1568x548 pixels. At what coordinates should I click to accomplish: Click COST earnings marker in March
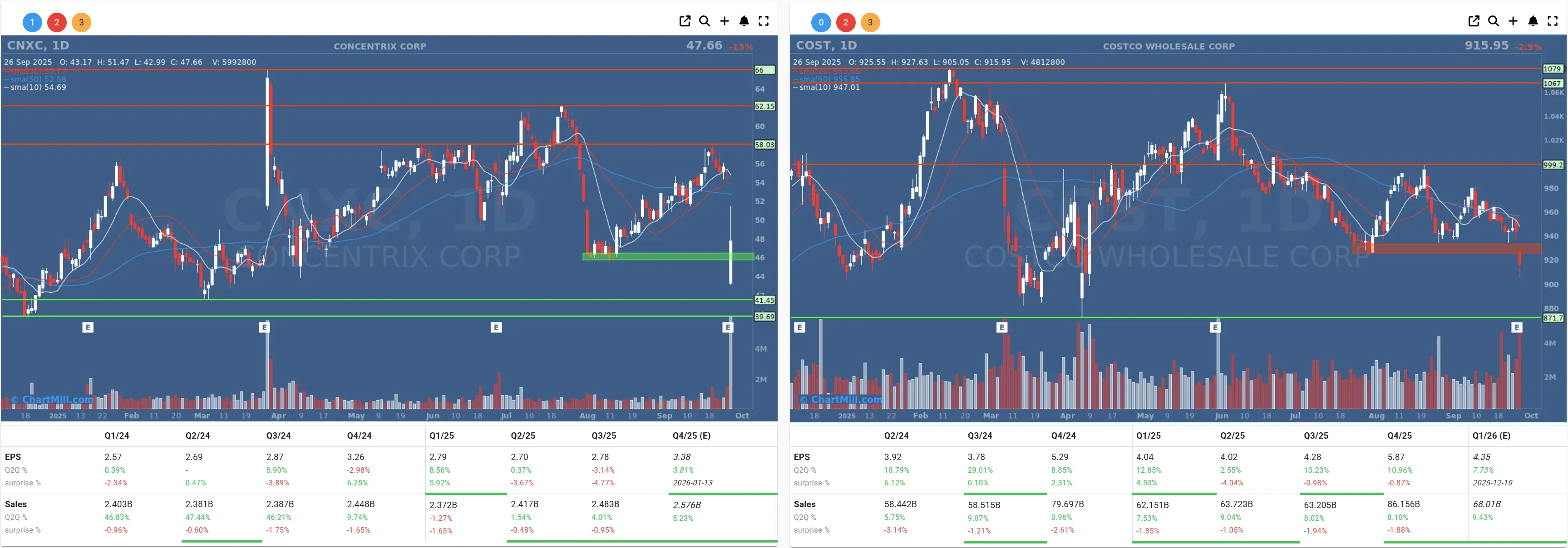tap(1002, 327)
